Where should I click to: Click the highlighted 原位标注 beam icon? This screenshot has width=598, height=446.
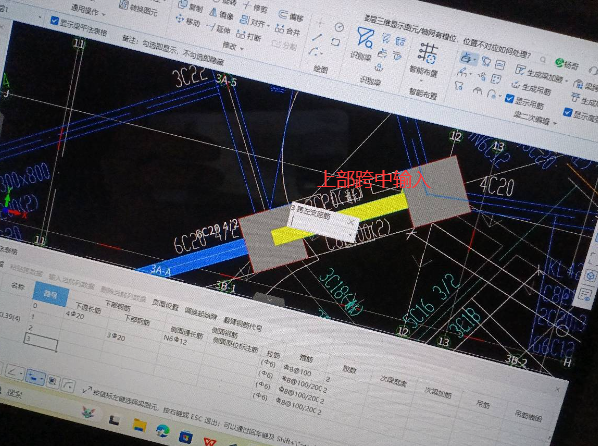(x=466, y=58)
